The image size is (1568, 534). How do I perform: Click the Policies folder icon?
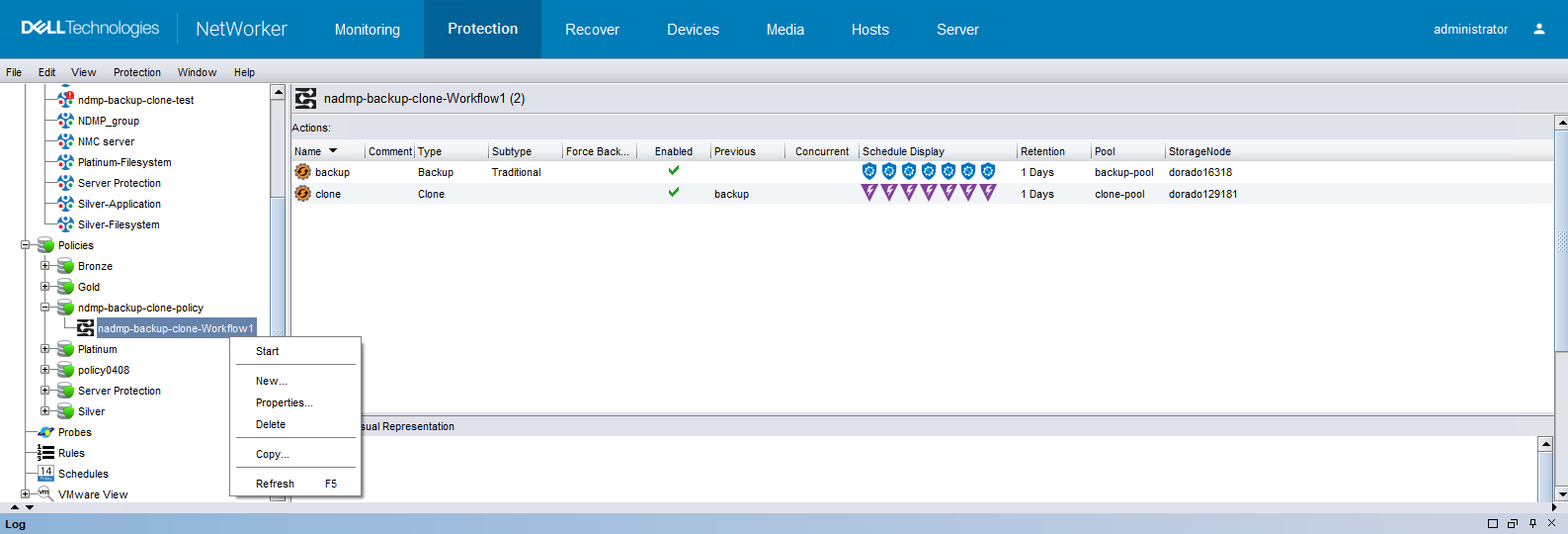tap(45, 244)
